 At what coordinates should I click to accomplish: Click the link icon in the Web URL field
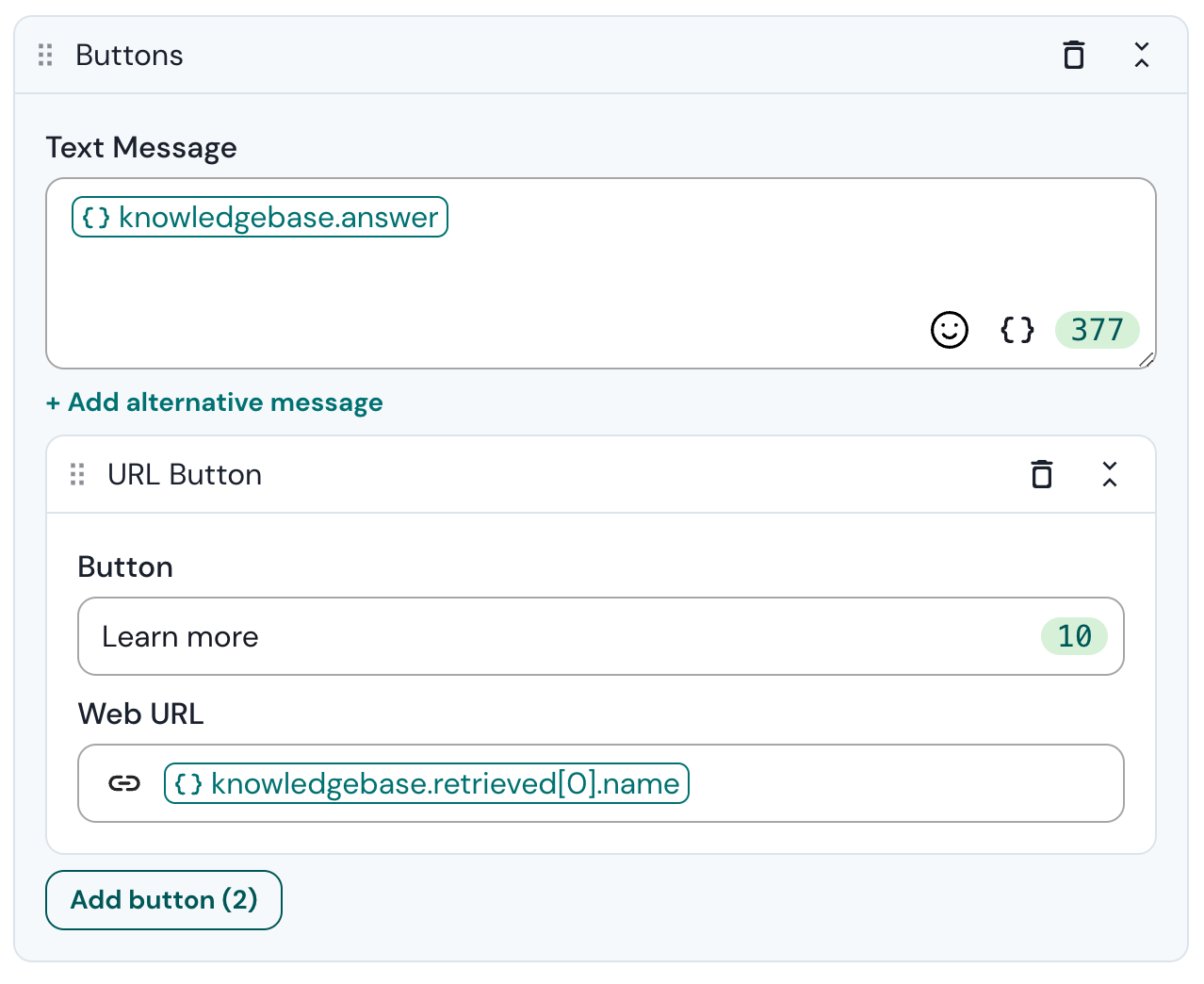123,783
